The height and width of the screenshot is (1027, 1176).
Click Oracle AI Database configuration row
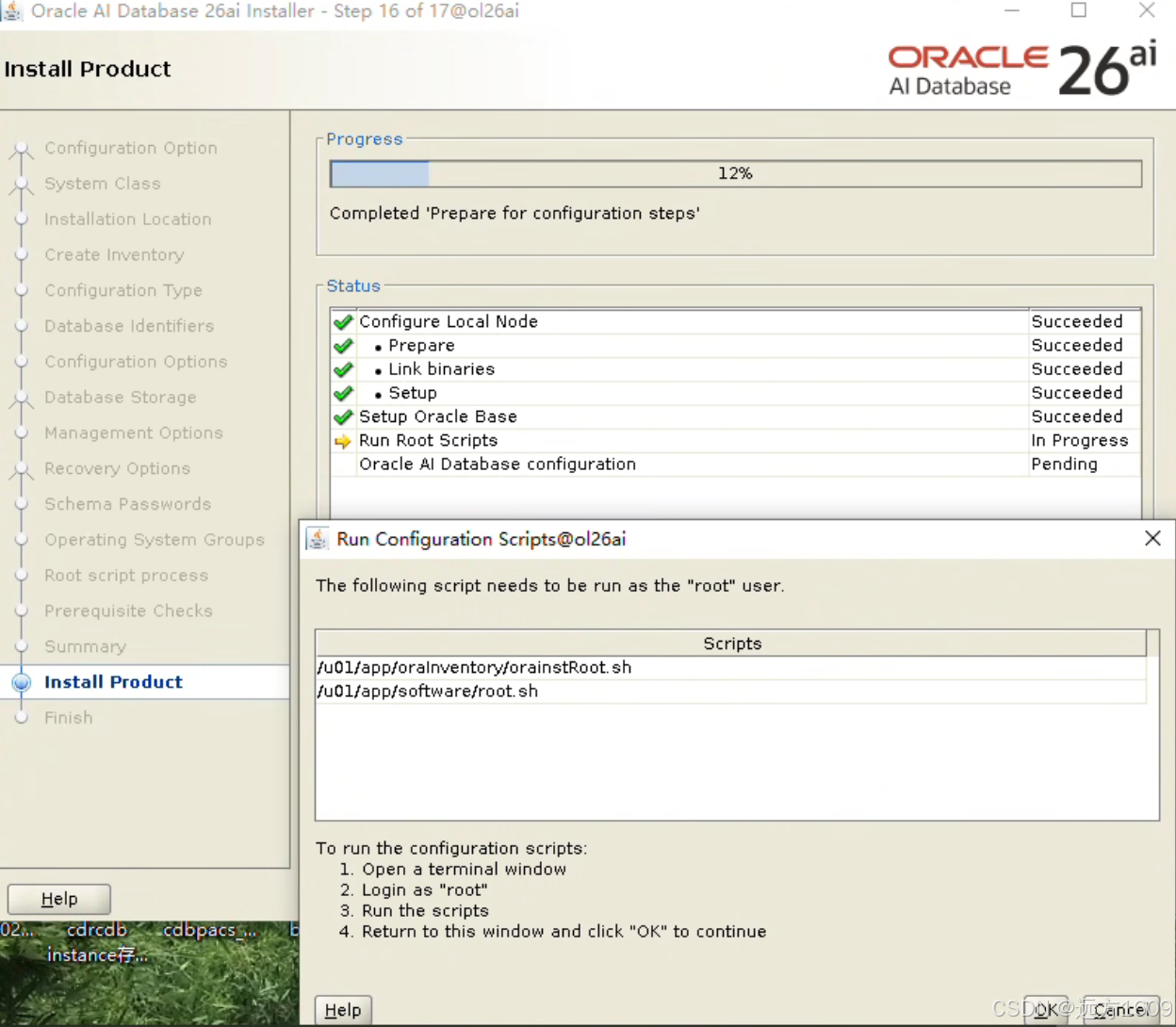click(736, 465)
